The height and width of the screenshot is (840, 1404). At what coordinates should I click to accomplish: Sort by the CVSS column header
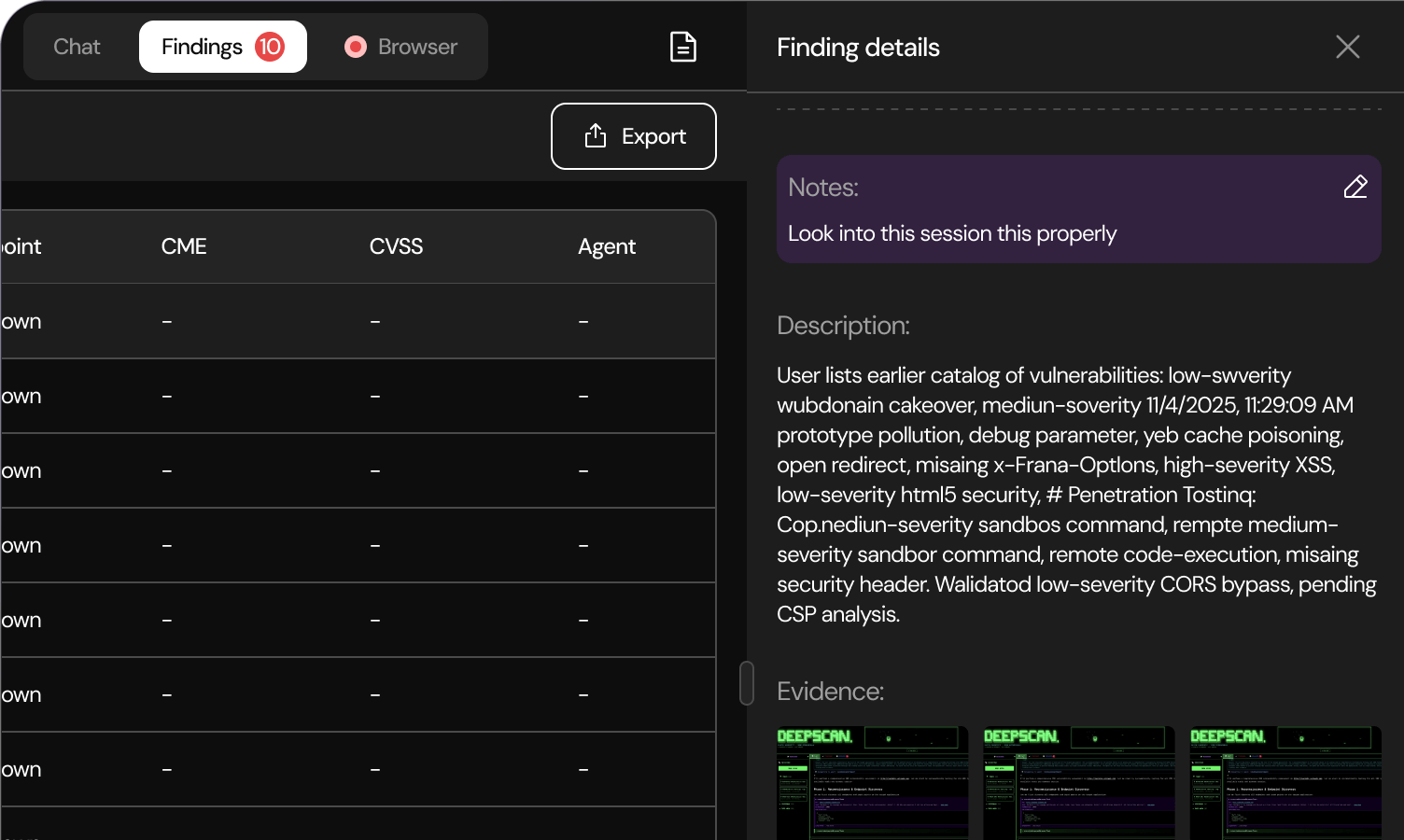click(x=396, y=246)
